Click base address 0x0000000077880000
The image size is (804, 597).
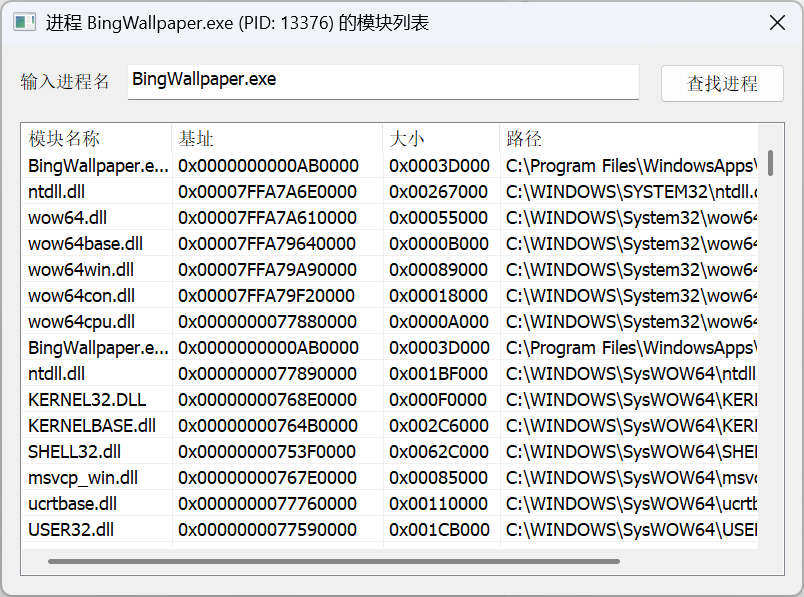click(x=267, y=322)
